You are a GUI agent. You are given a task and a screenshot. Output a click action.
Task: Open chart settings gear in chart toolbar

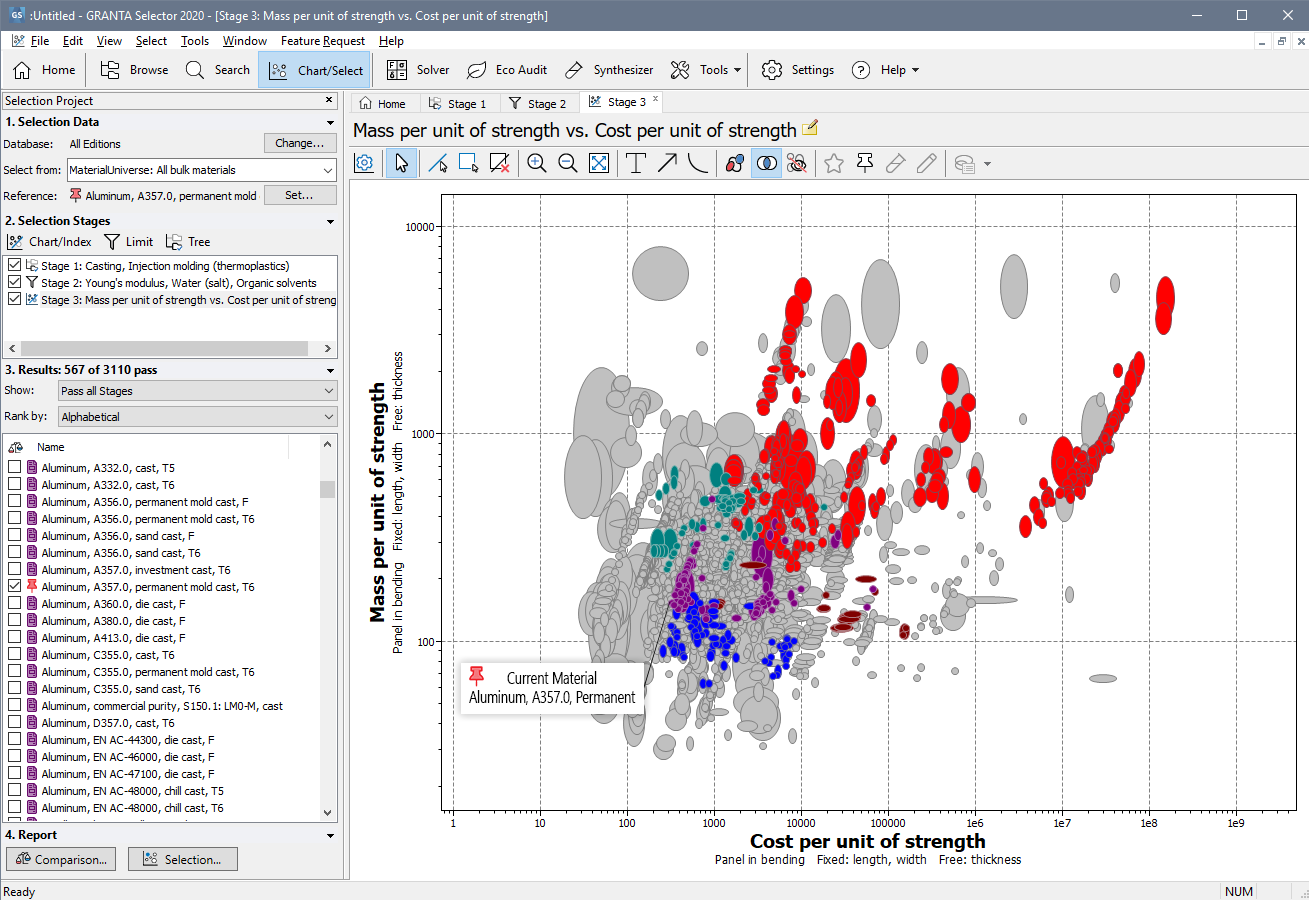pyautogui.click(x=365, y=163)
